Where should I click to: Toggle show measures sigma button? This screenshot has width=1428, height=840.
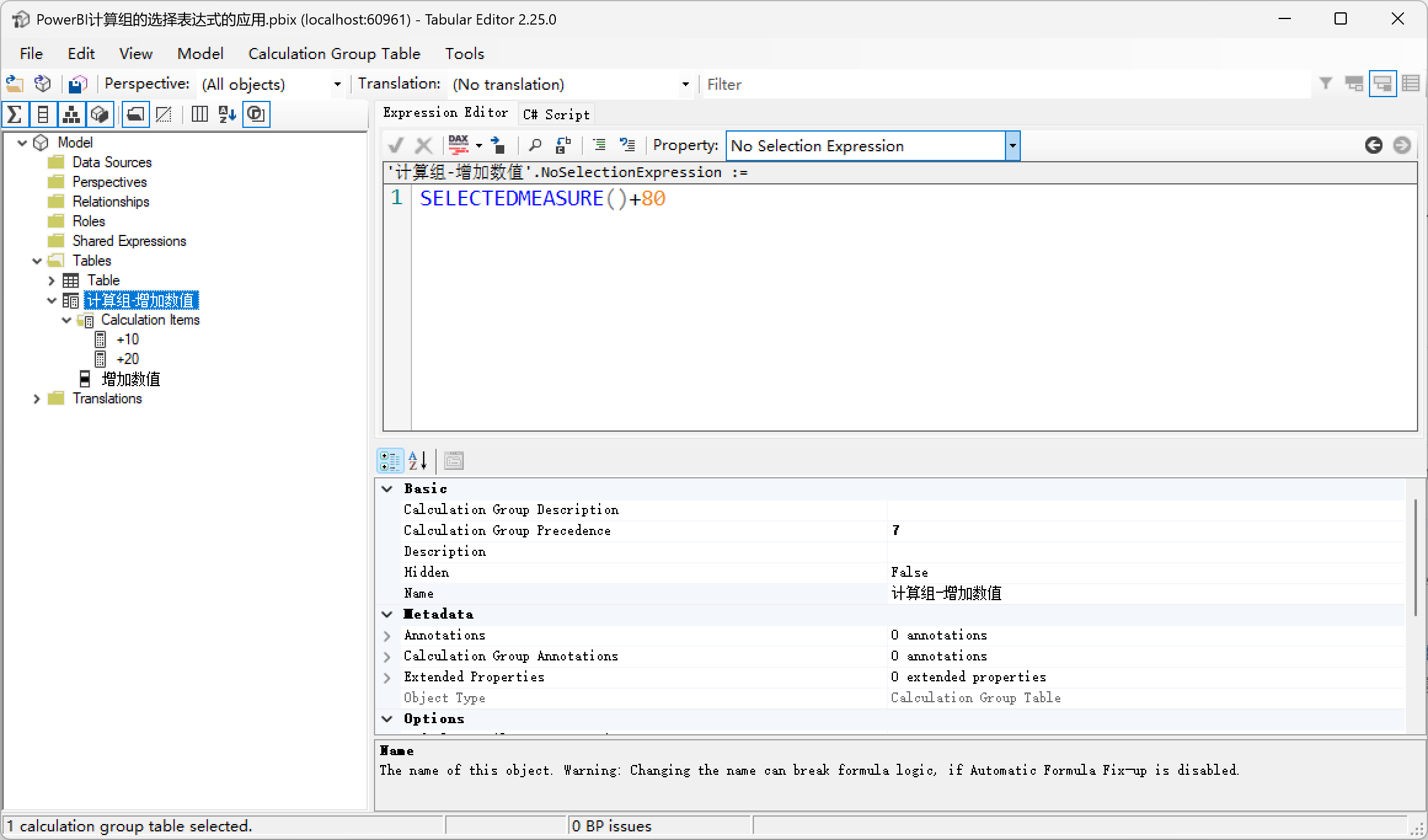15,114
